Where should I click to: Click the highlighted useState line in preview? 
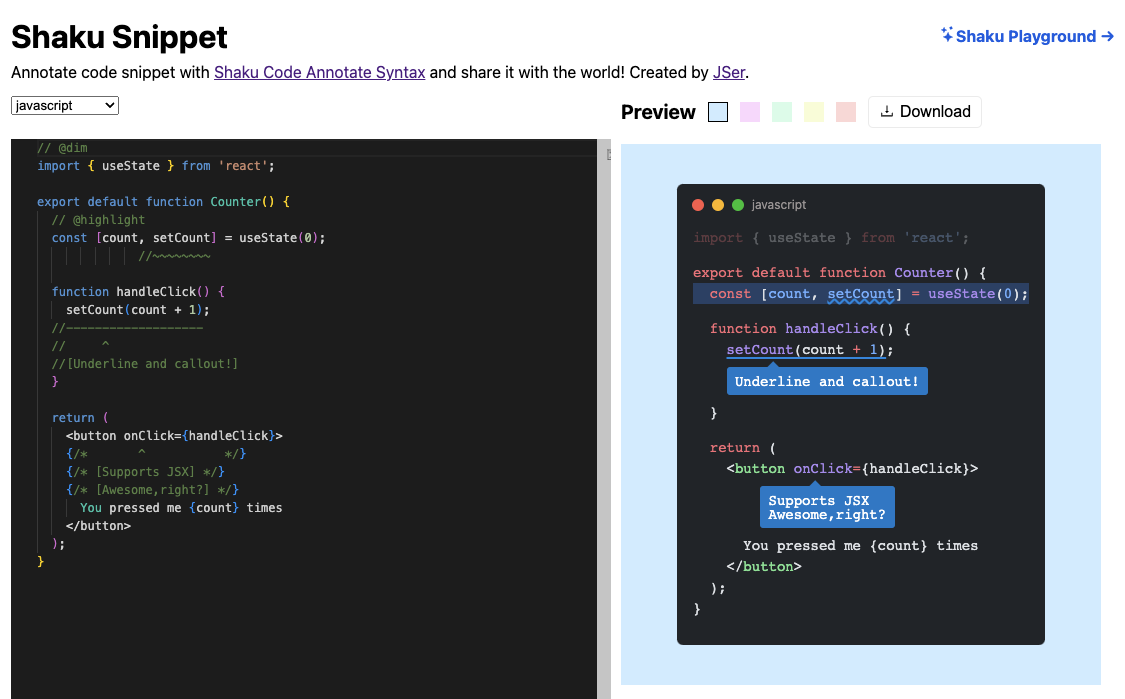point(861,294)
